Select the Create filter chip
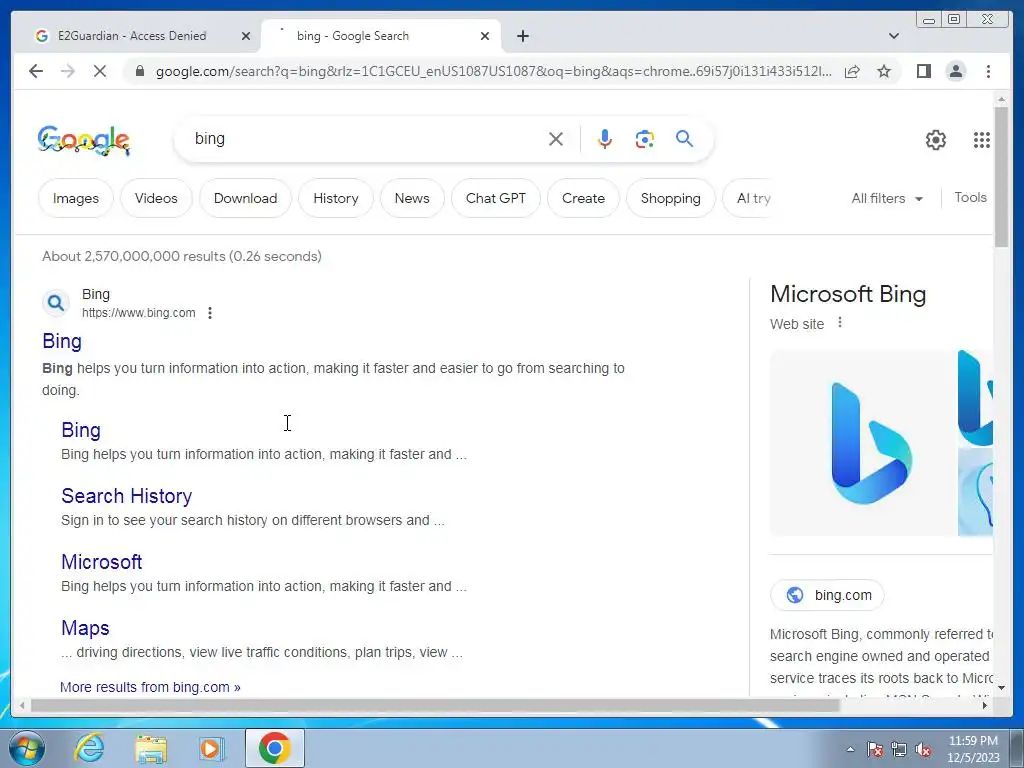Viewport: 1024px width, 768px height. (x=583, y=198)
